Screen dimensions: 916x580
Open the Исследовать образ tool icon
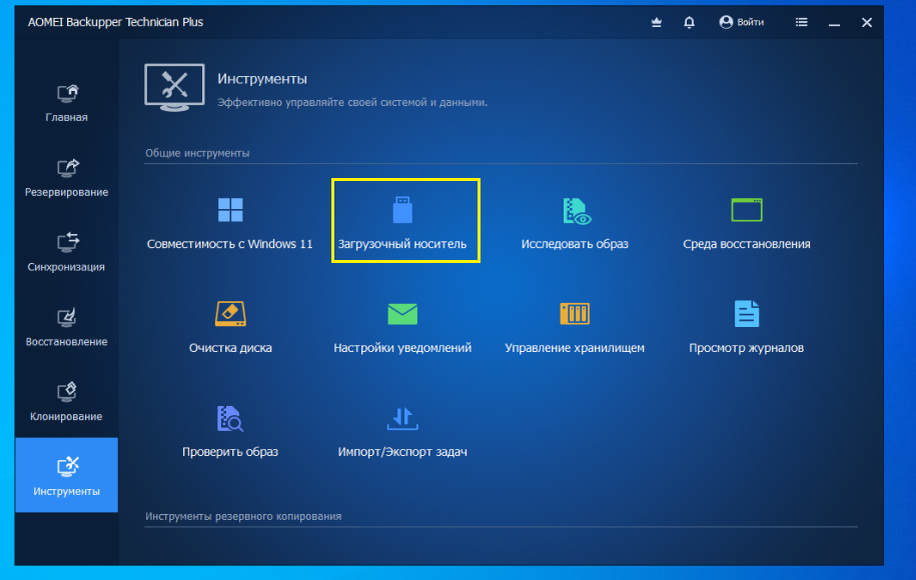576,211
